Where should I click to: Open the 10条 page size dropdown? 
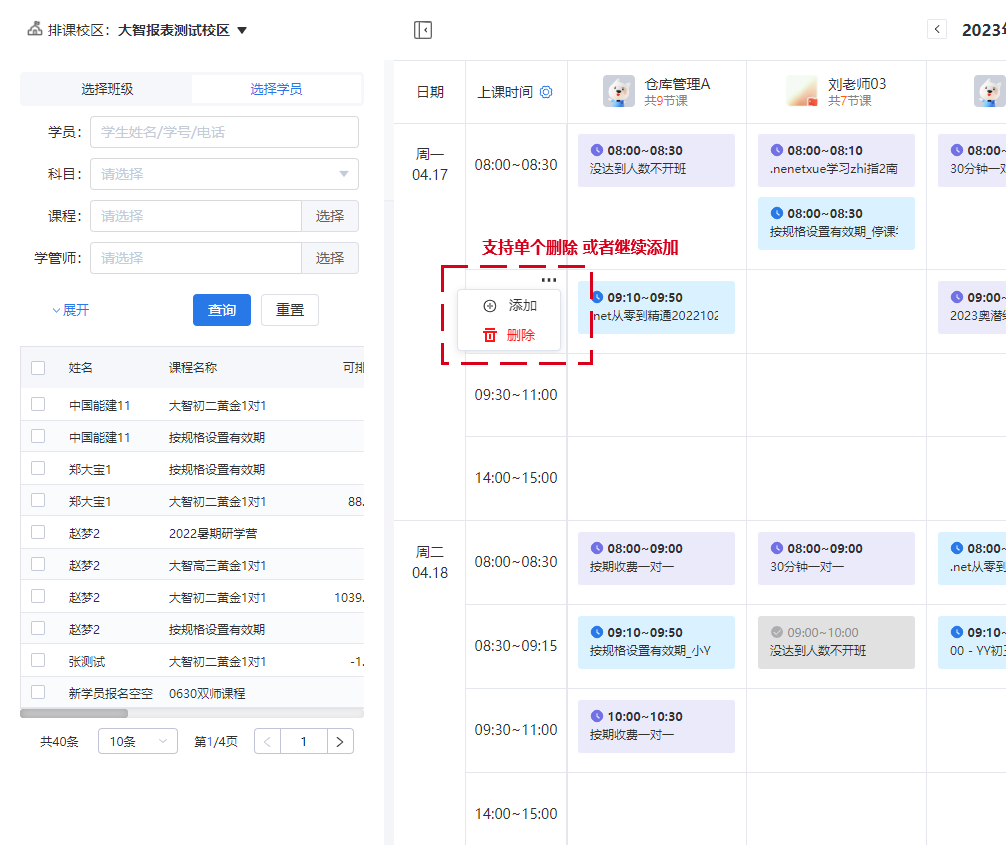[x=137, y=742]
